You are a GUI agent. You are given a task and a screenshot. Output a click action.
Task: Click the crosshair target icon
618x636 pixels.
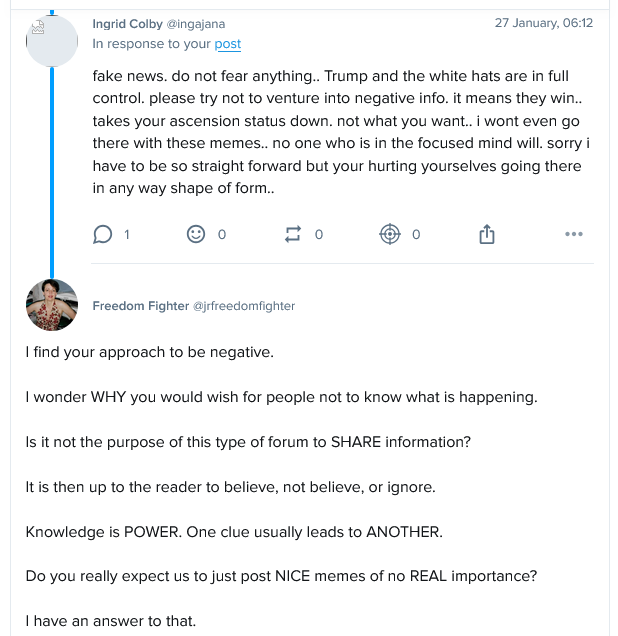pos(390,234)
